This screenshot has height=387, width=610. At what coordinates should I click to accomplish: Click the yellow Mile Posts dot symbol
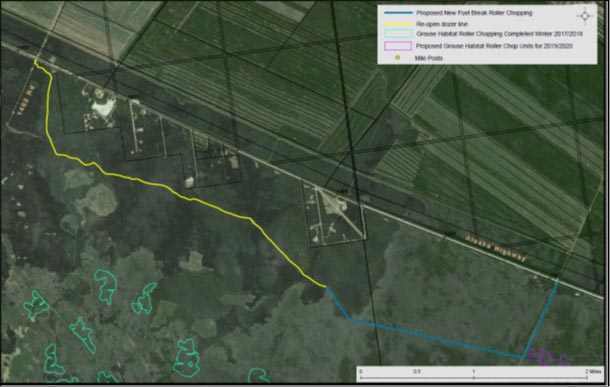[398, 58]
